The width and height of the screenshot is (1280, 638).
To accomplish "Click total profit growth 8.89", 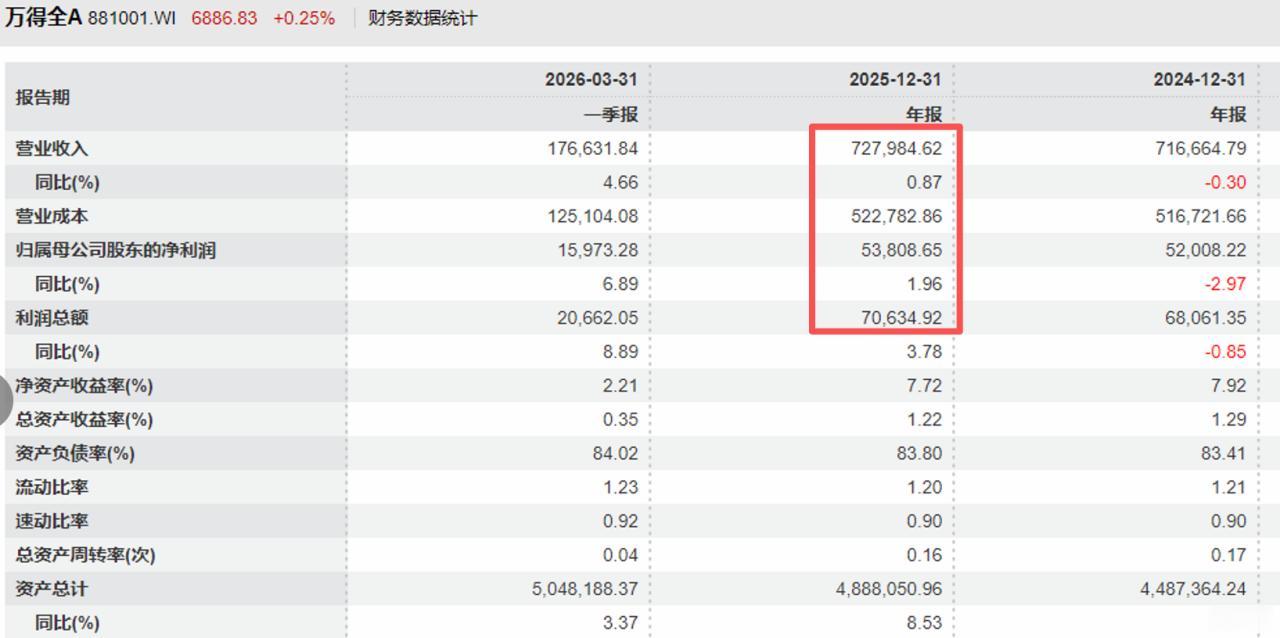I will coord(621,352).
